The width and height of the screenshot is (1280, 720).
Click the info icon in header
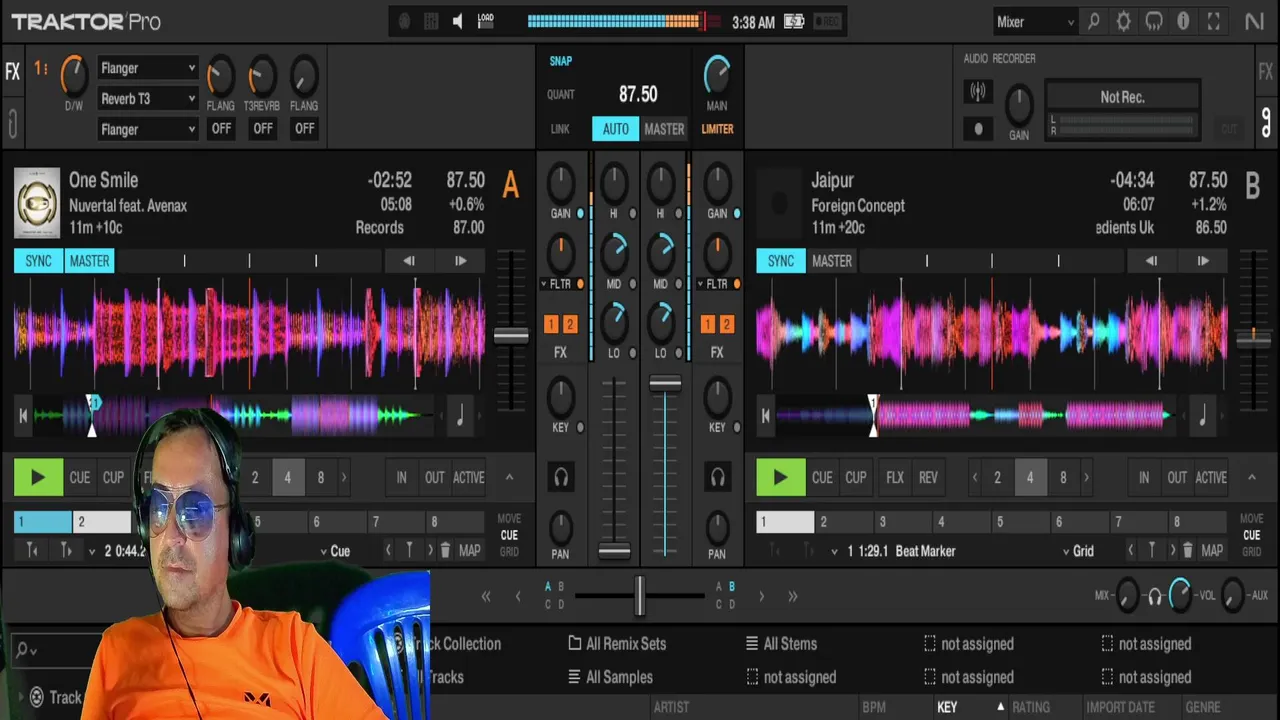(1184, 22)
